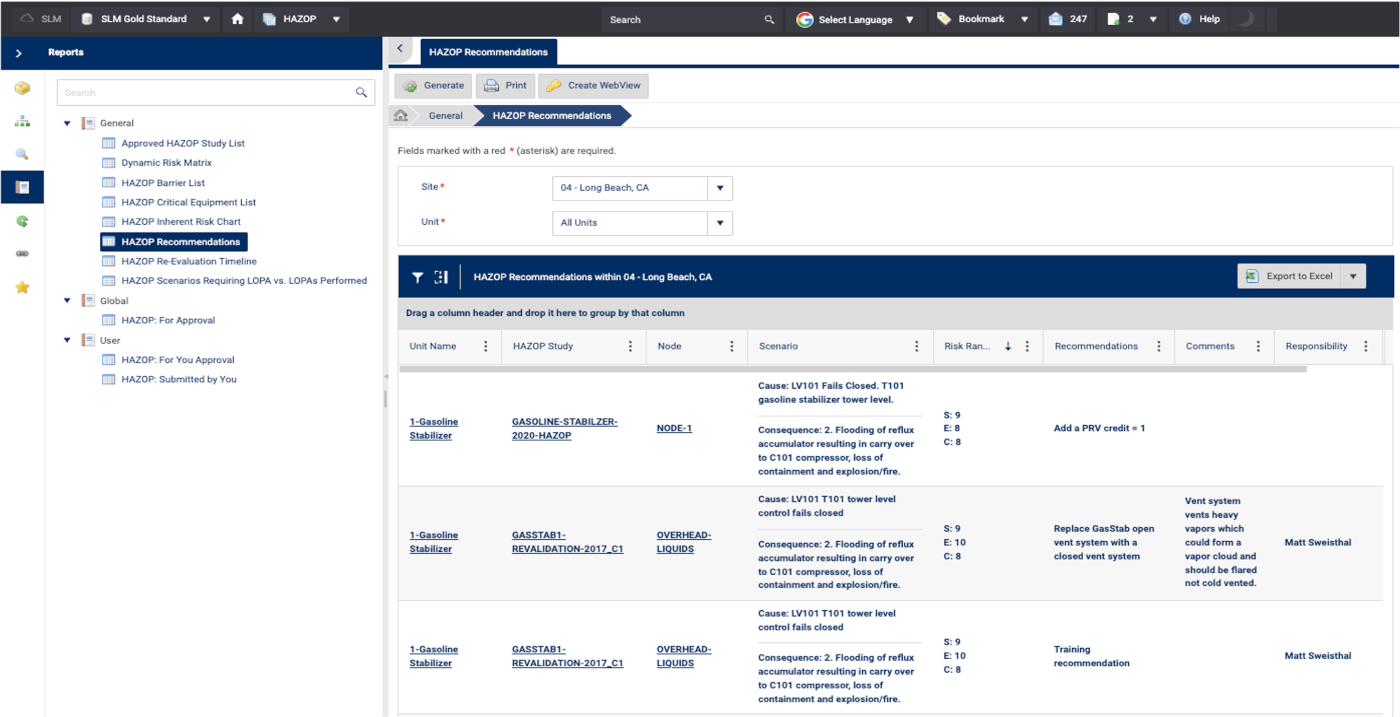Screen dimensions: 1400x717
Task: Click the Generate button
Action: pyautogui.click(x=433, y=86)
